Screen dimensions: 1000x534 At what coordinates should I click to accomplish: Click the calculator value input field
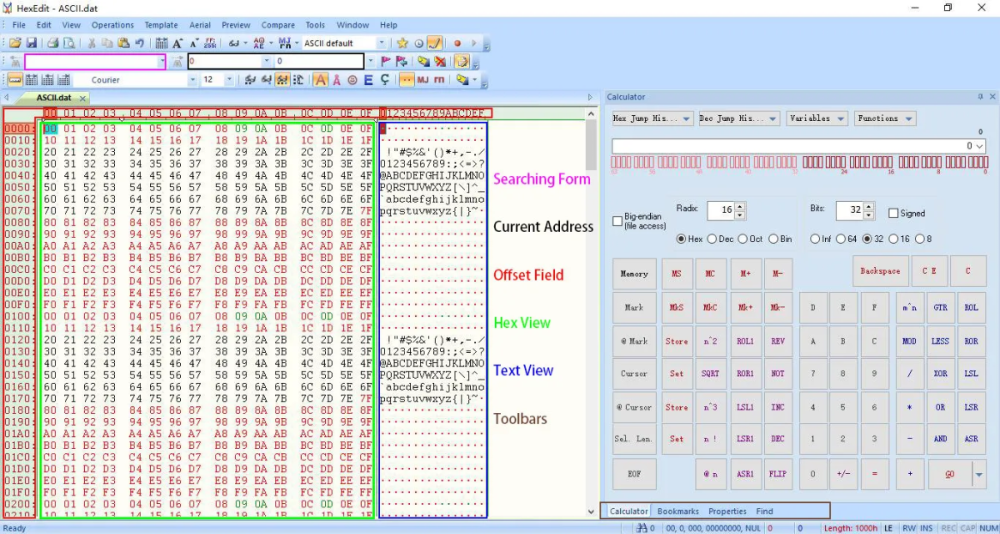pyautogui.click(x=790, y=145)
